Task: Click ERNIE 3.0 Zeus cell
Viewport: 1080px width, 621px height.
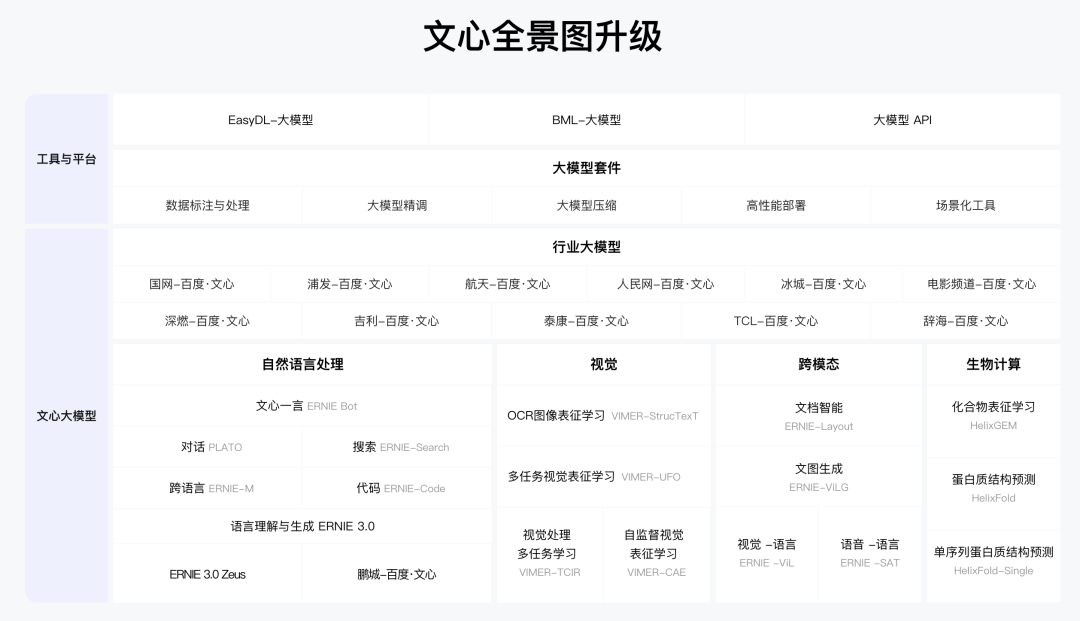Action: tap(207, 574)
